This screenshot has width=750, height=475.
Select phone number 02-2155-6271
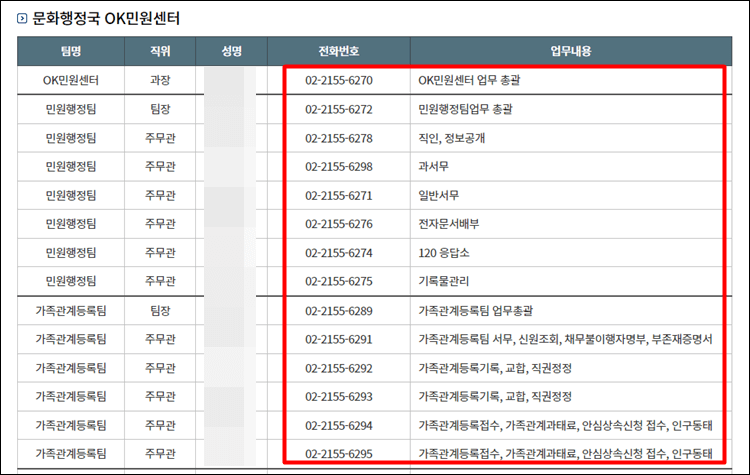point(339,196)
